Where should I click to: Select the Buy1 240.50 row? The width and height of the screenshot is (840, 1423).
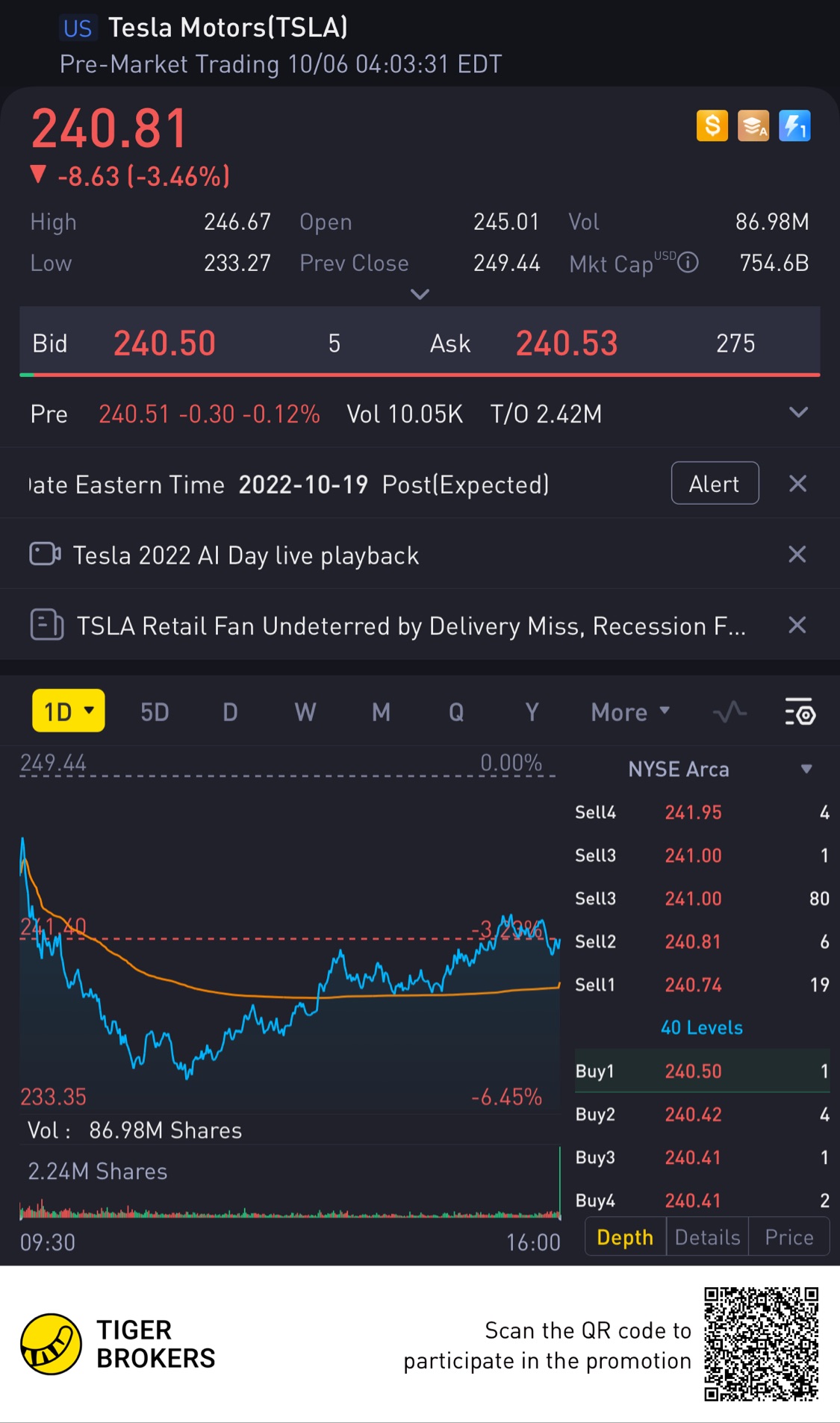pyautogui.click(x=702, y=1071)
